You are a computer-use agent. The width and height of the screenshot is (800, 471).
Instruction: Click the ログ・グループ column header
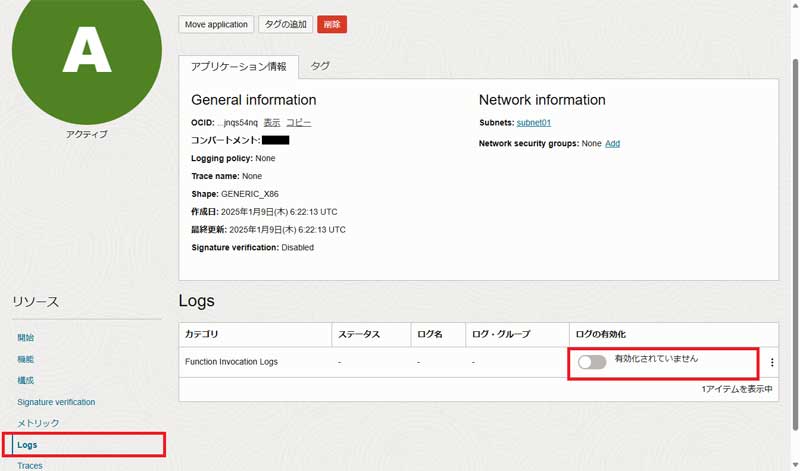pos(517,335)
